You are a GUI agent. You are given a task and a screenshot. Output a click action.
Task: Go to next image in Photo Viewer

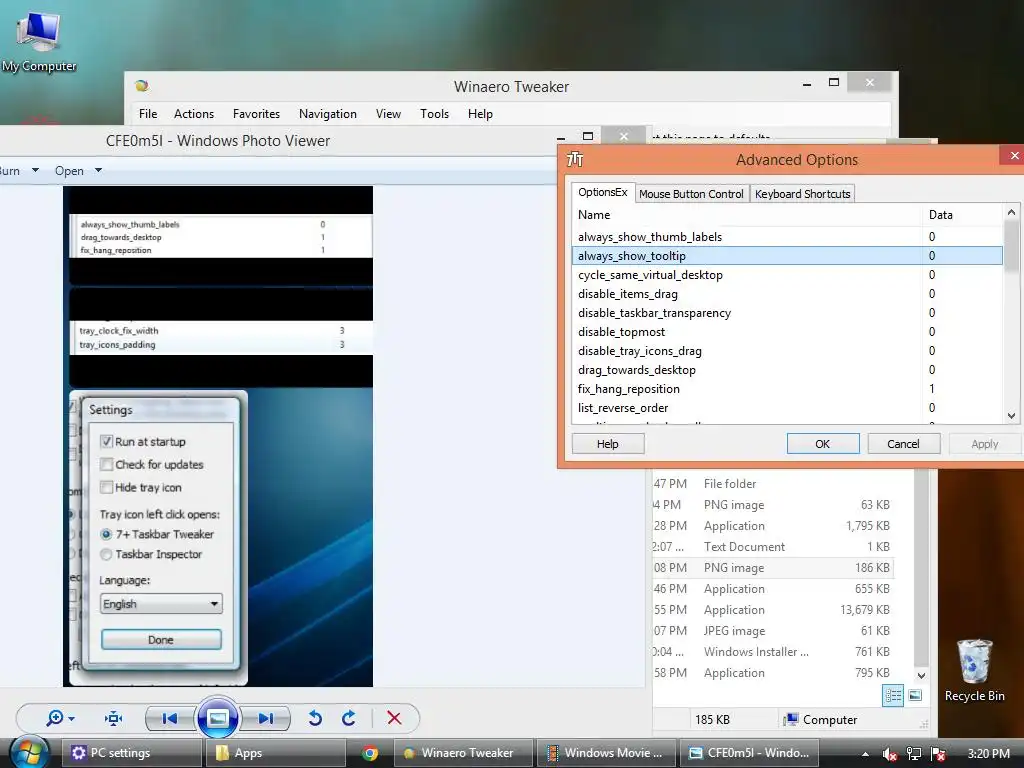click(x=266, y=718)
